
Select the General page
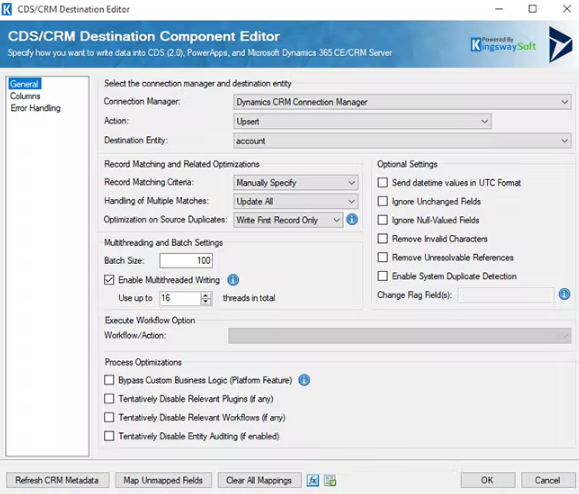pyautogui.click(x=24, y=84)
